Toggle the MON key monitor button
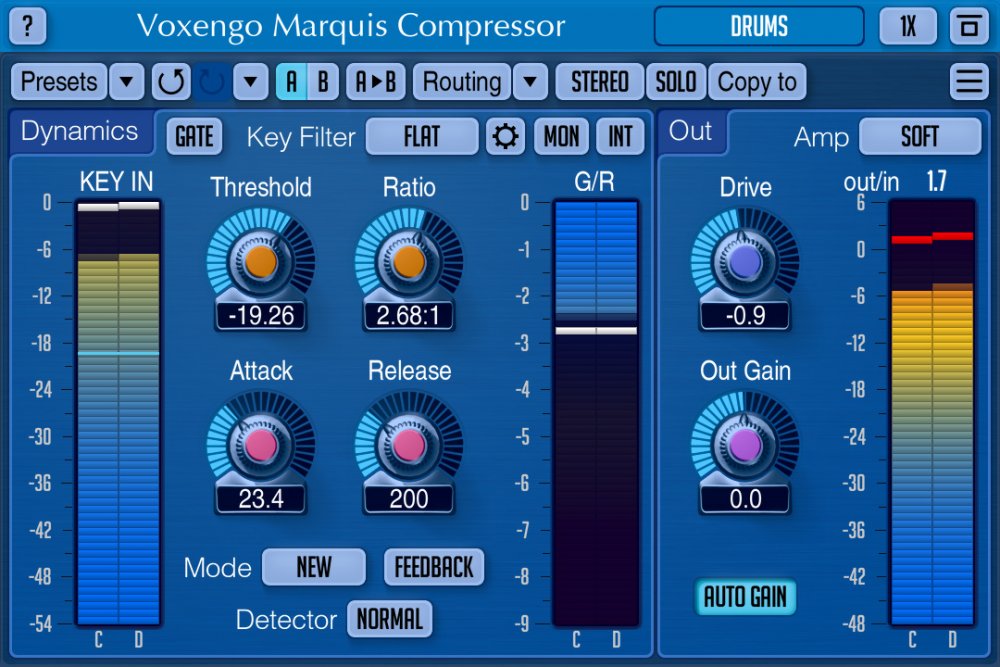This screenshot has width=1000, height=667. (x=561, y=136)
